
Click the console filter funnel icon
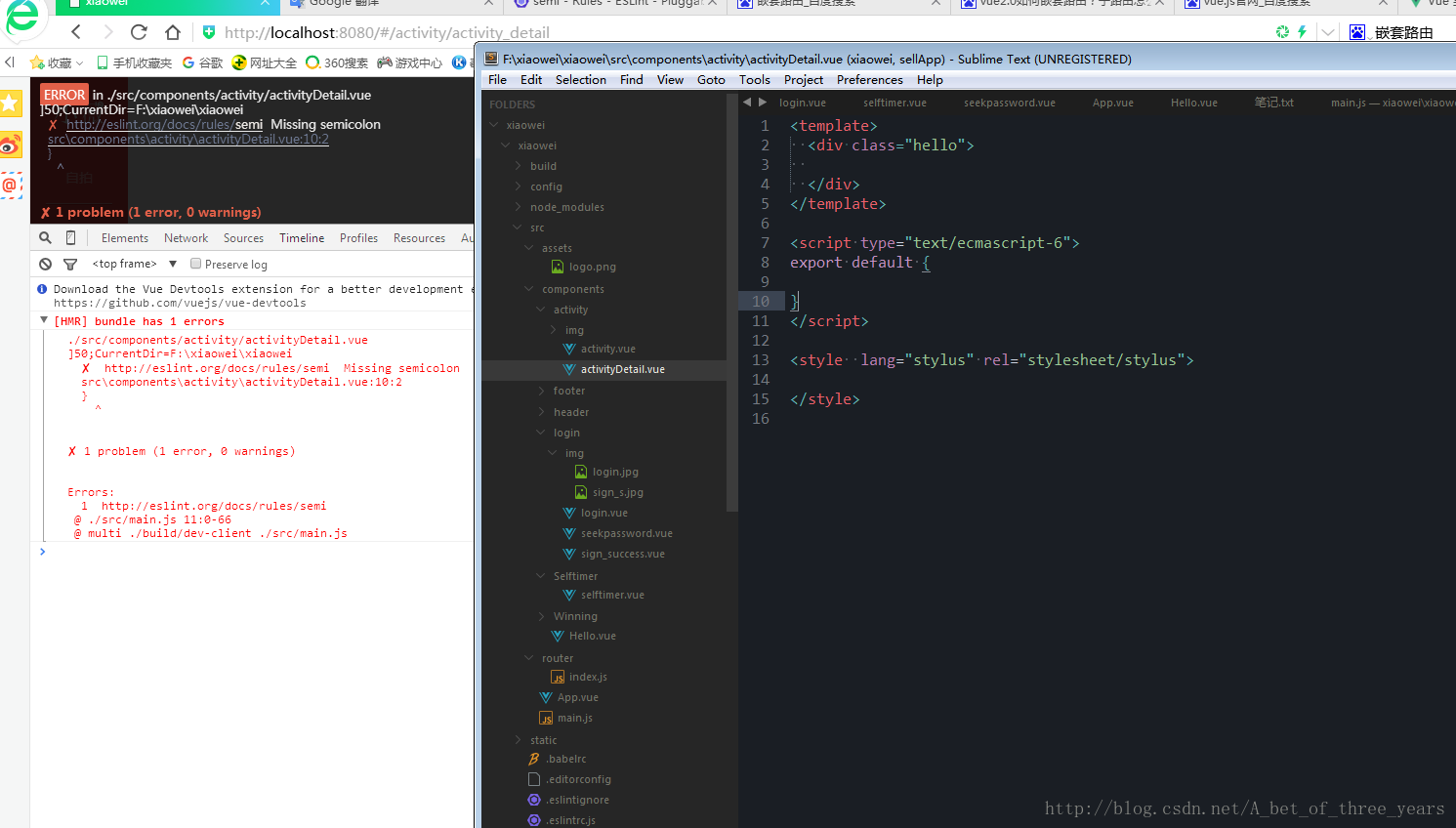tap(70, 264)
